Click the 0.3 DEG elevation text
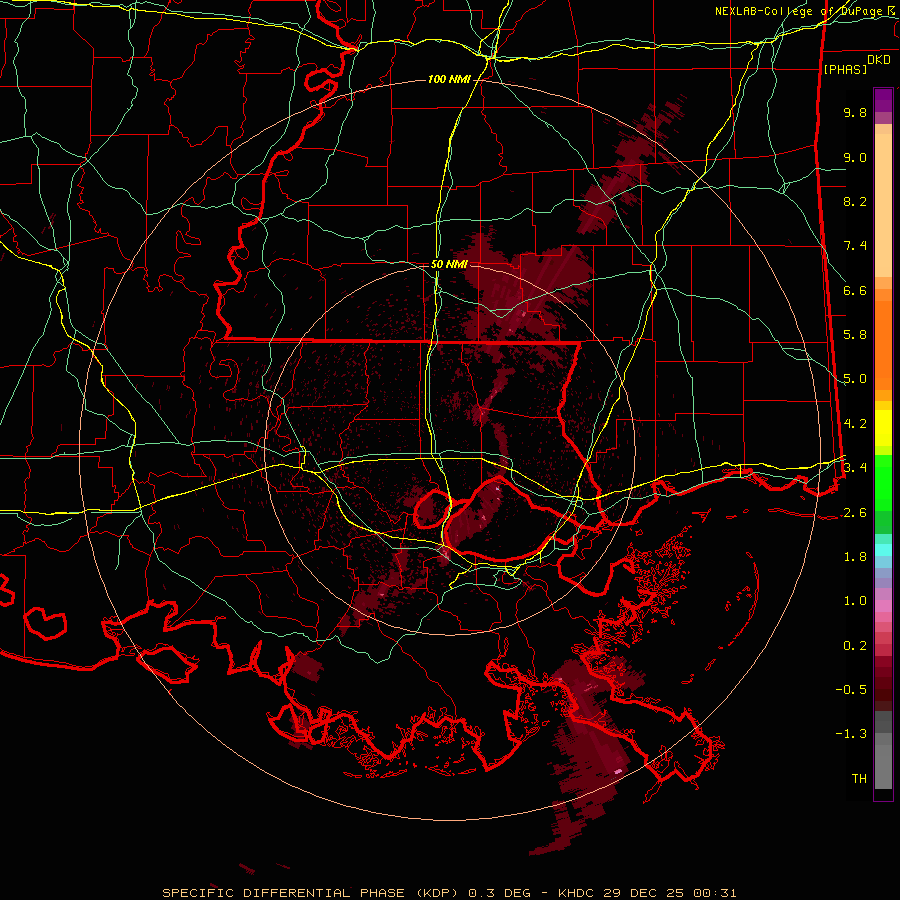This screenshot has height=900, width=900. point(501,893)
